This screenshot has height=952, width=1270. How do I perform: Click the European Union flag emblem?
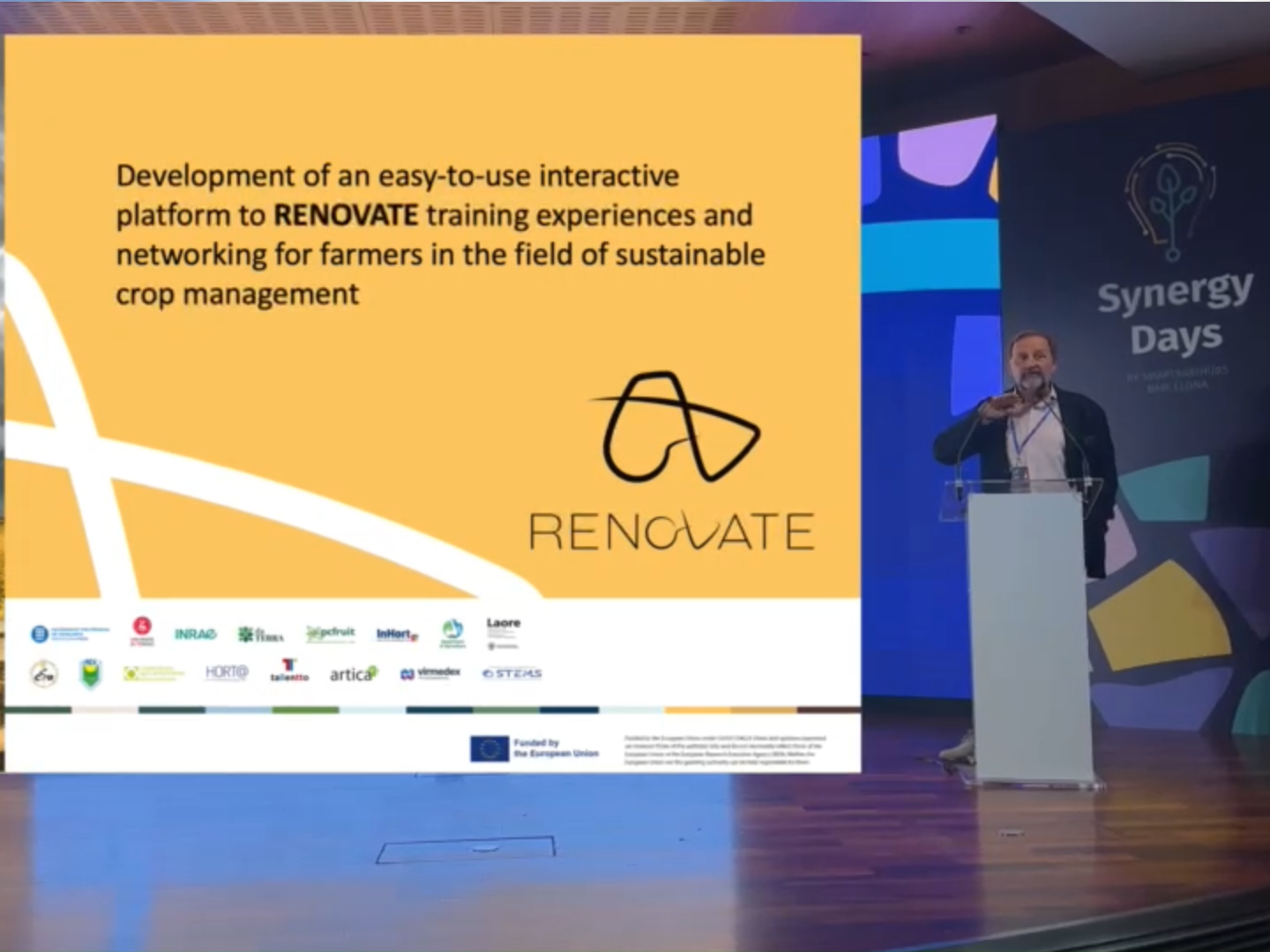(x=489, y=748)
